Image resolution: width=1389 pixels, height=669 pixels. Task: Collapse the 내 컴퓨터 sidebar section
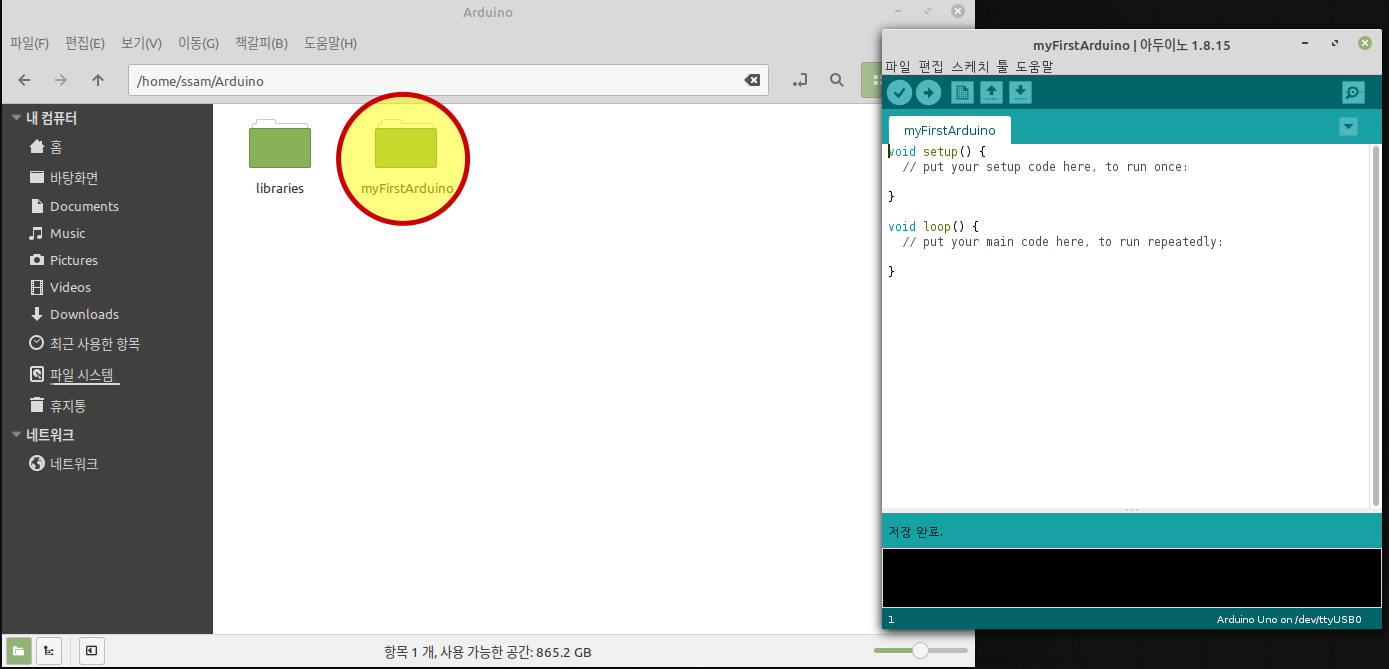16,118
